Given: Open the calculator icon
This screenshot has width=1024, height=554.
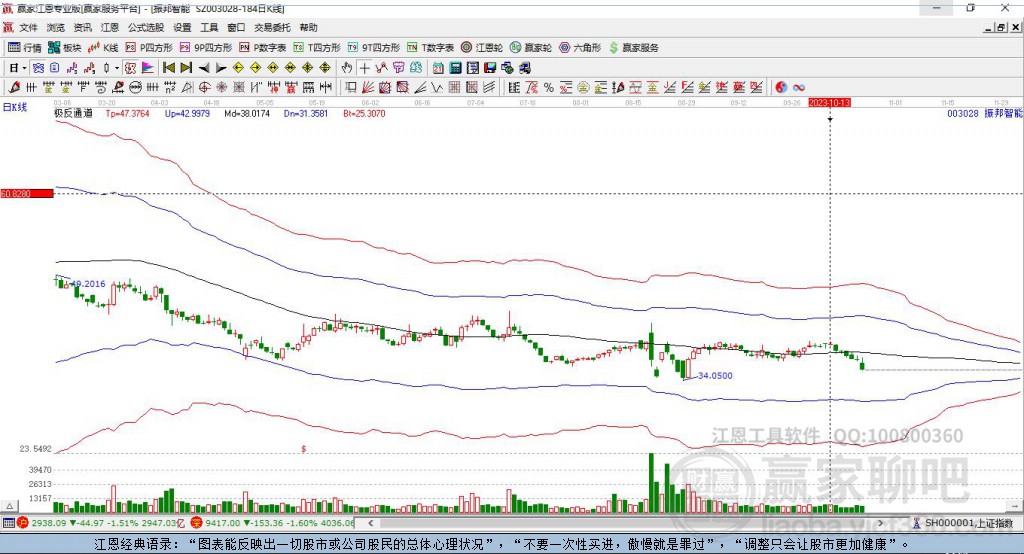Looking at the screenshot, I should tap(455, 68).
